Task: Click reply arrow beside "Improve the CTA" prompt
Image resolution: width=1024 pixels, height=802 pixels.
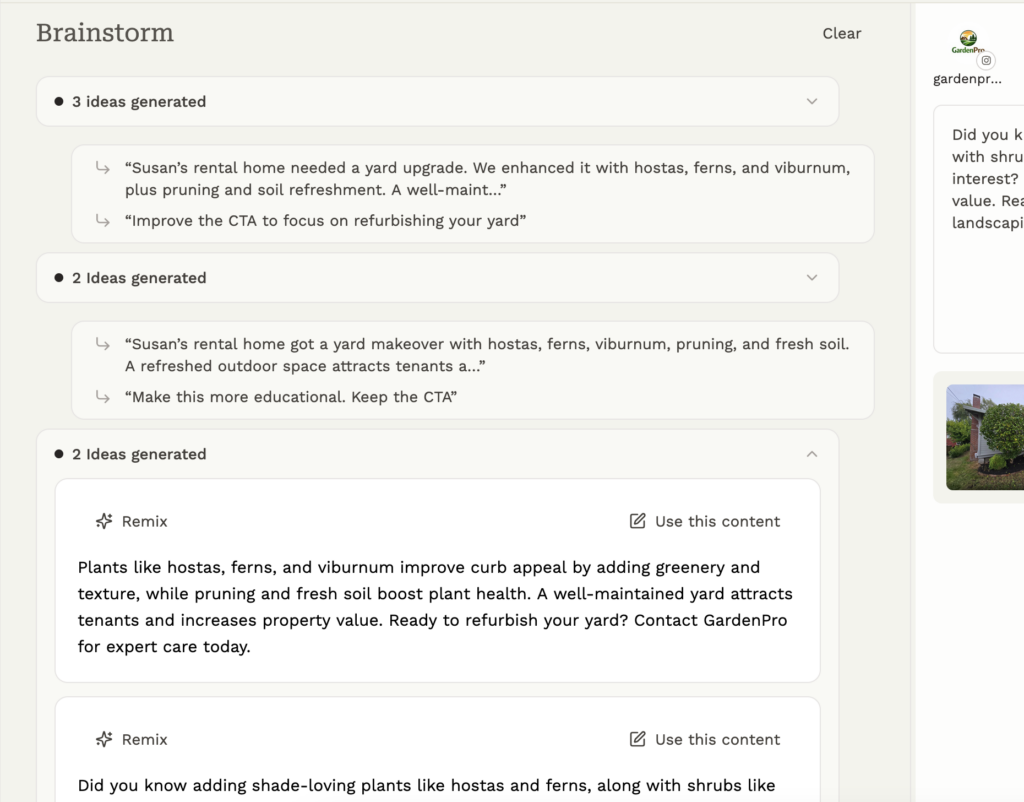Action: (102, 221)
